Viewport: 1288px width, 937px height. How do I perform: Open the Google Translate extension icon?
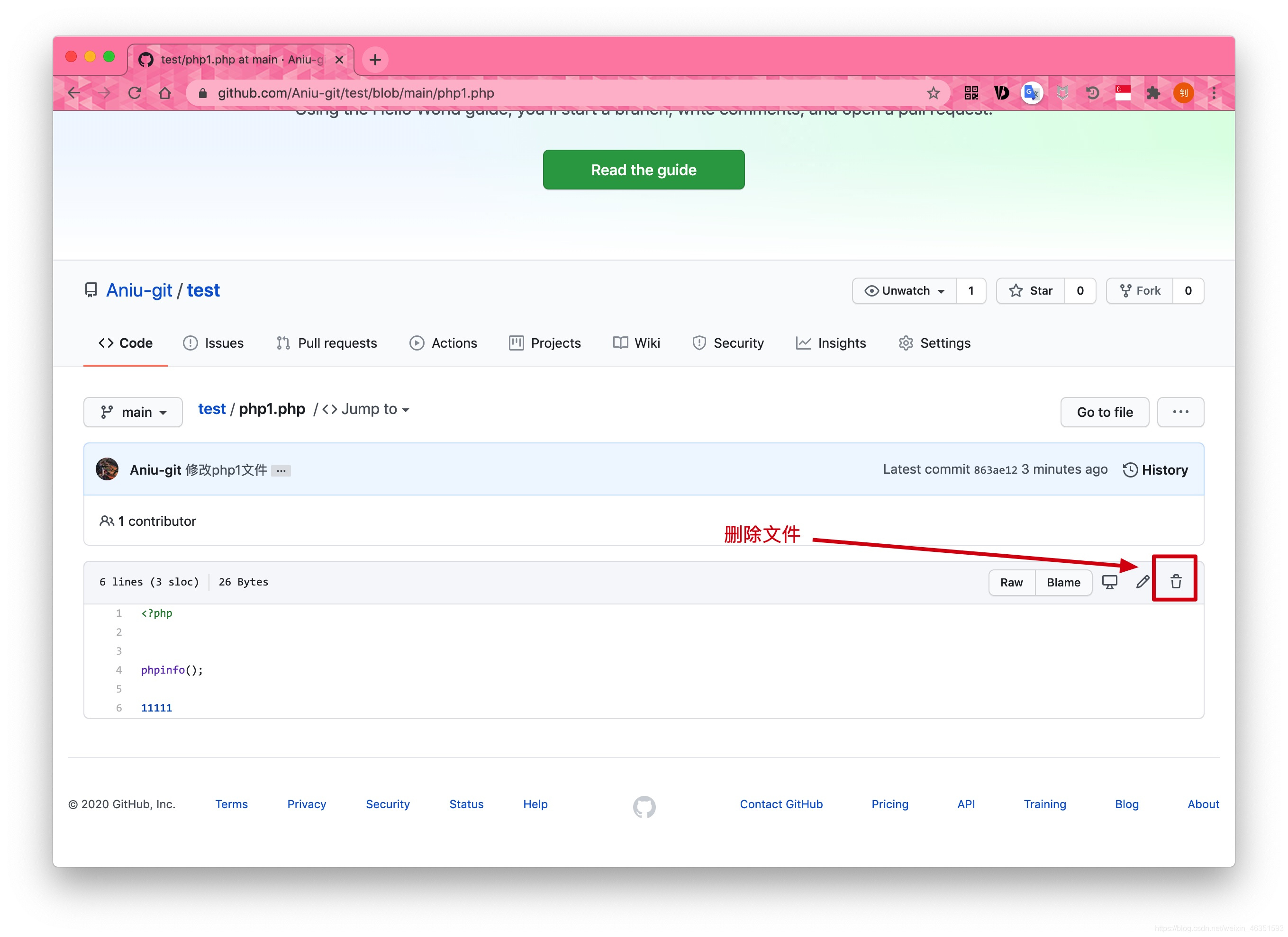pos(1031,93)
